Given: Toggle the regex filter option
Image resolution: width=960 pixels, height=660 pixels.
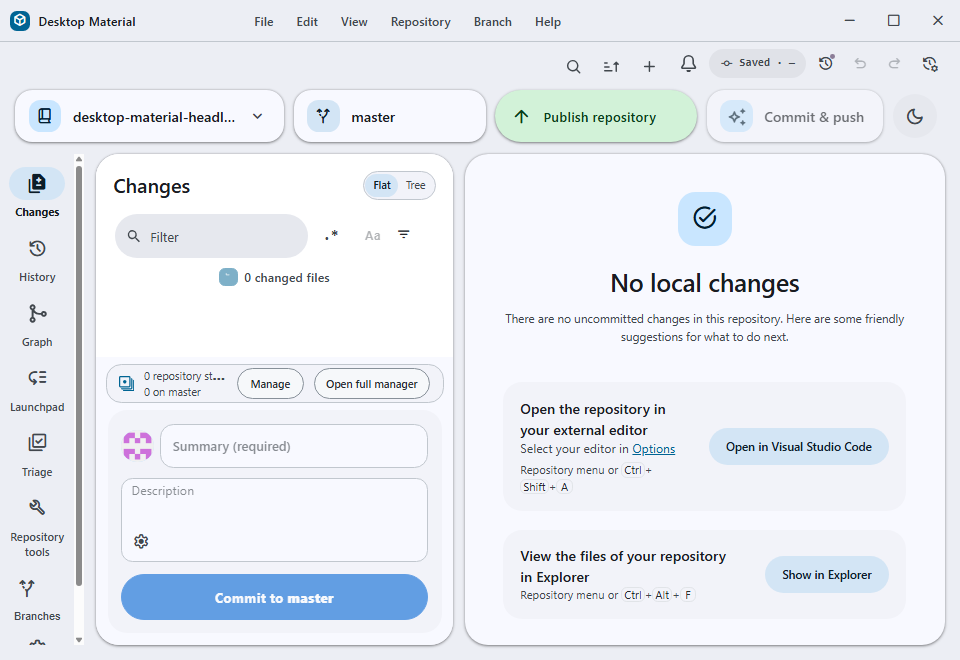Looking at the screenshot, I should tap(331, 235).
